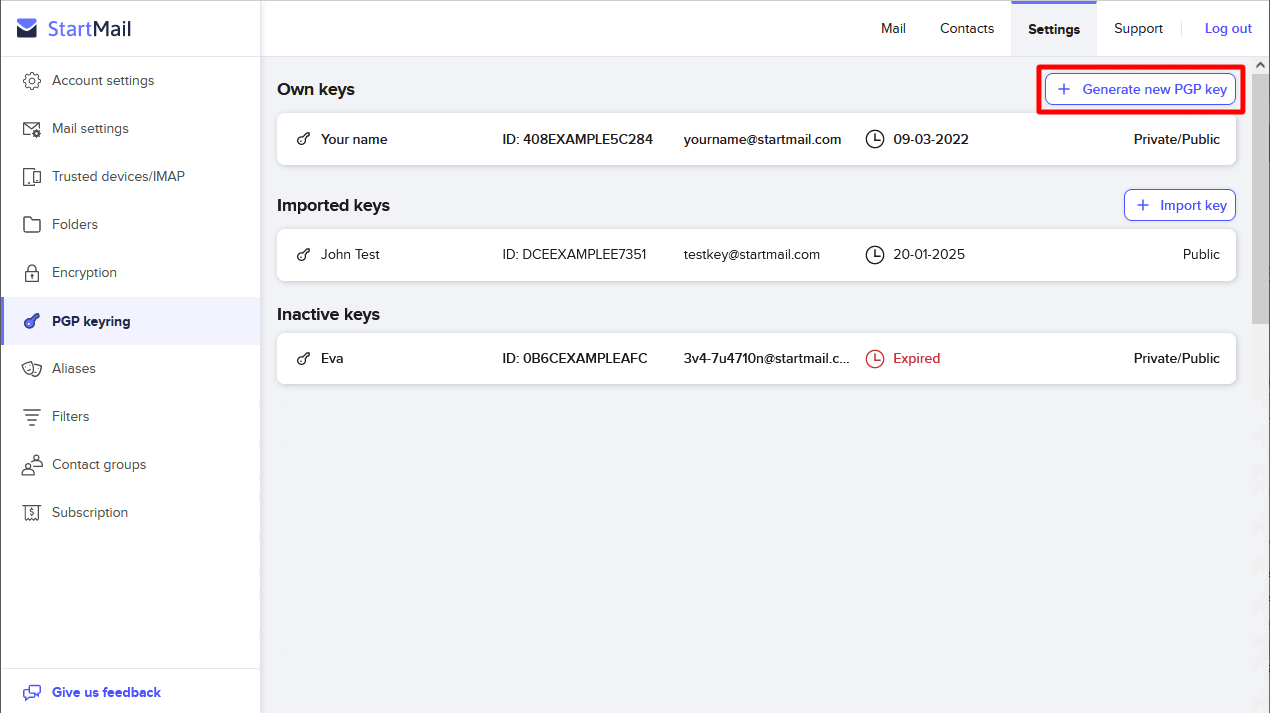Select the Settings tab
This screenshot has height=713, width=1270.
point(1054,29)
